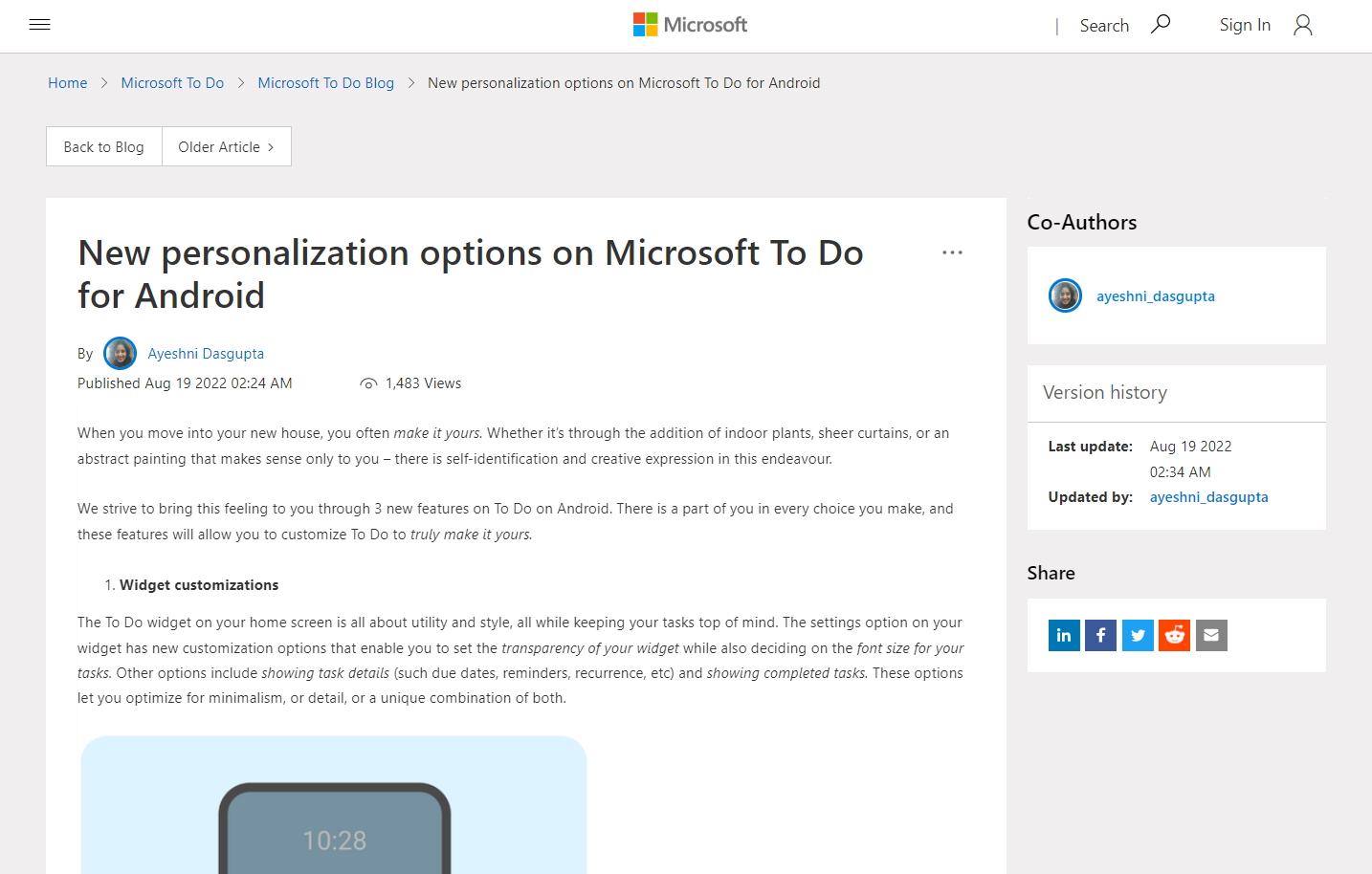Viewport: 1372px width, 874px height.
Task: Share the article via email
Action: (x=1211, y=635)
